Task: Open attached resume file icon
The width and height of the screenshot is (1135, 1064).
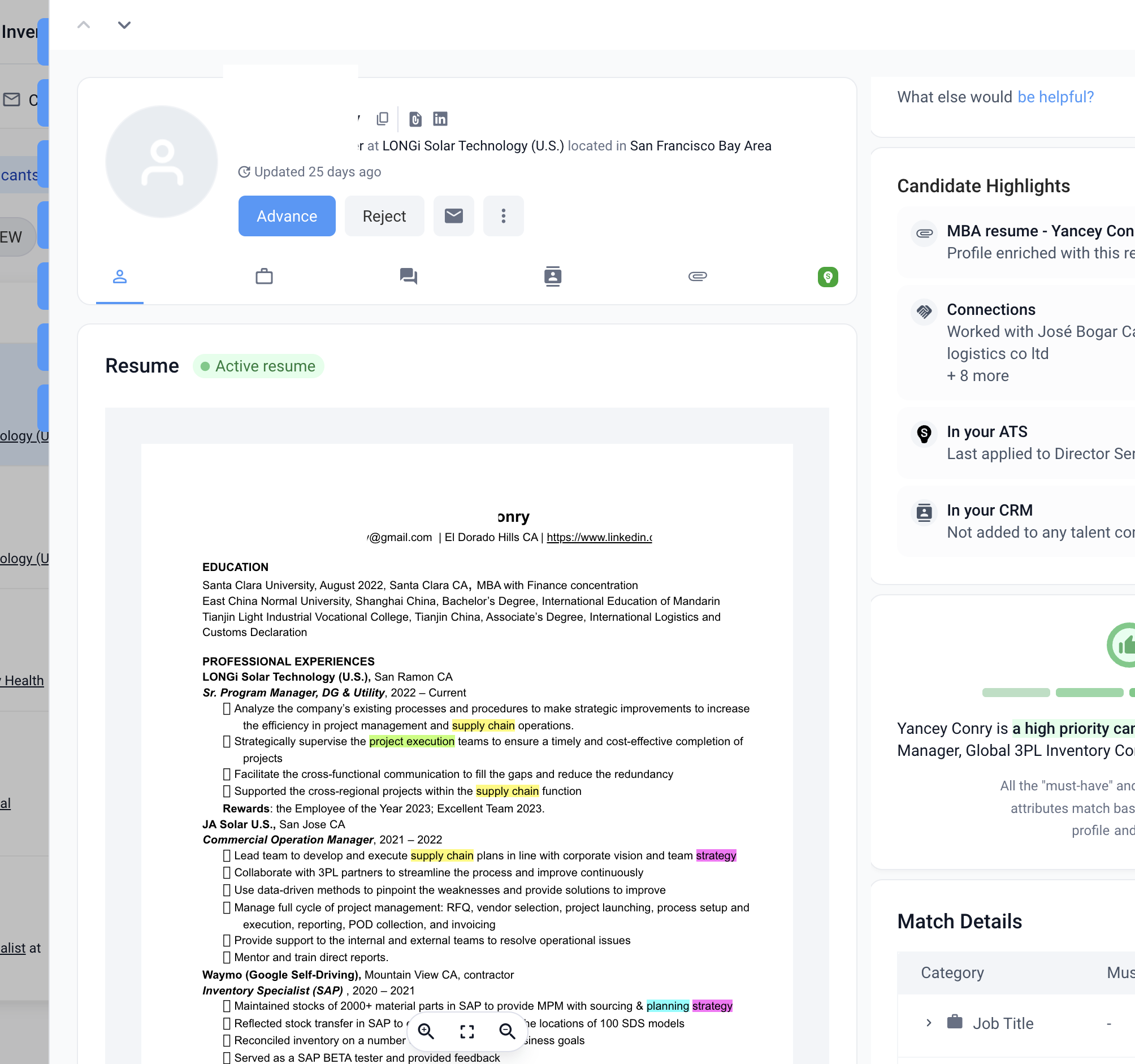Action: coord(415,119)
